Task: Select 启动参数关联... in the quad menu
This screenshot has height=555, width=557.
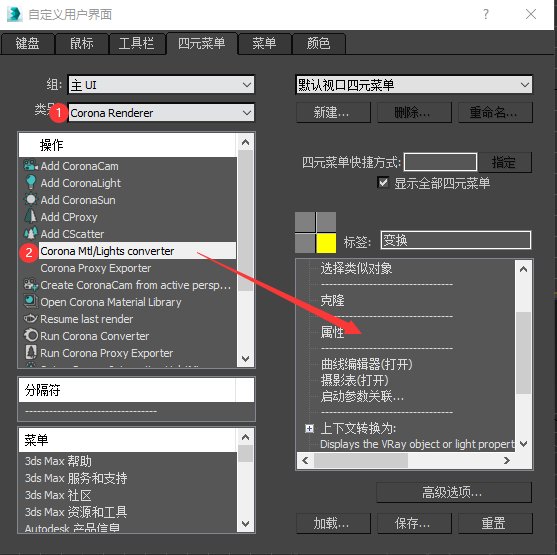Action: click(362, 396)
